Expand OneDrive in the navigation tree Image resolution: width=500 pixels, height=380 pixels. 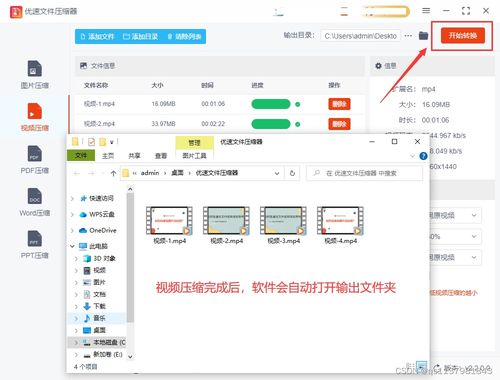72,231
